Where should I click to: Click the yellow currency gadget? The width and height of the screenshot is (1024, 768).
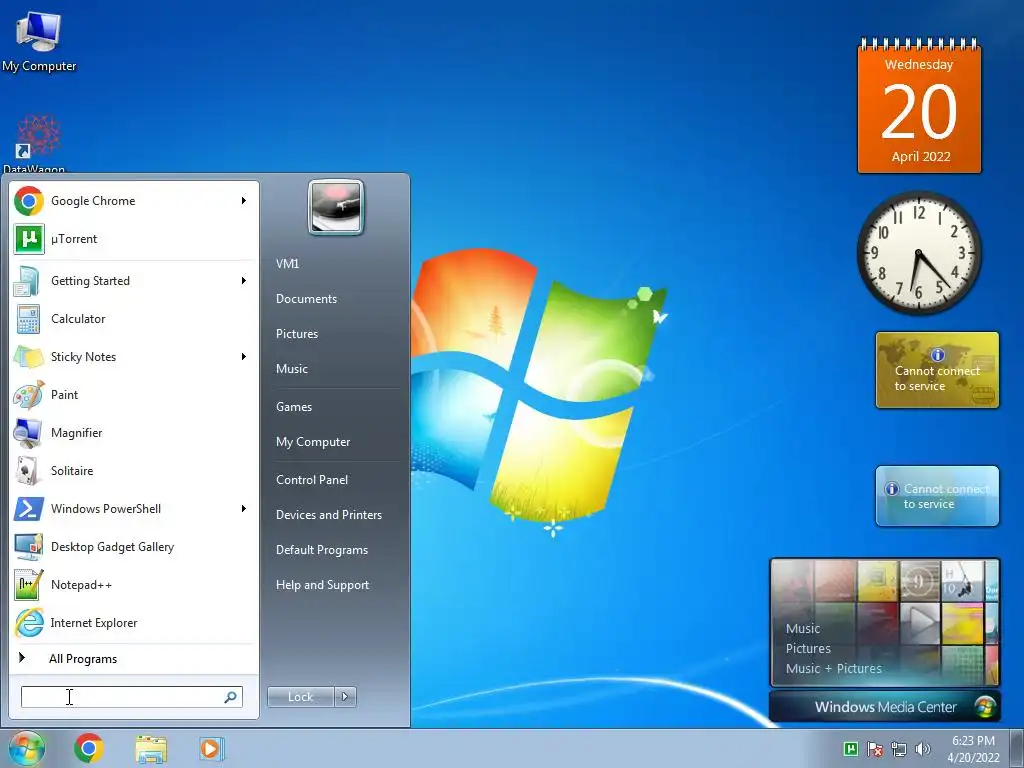937,370
